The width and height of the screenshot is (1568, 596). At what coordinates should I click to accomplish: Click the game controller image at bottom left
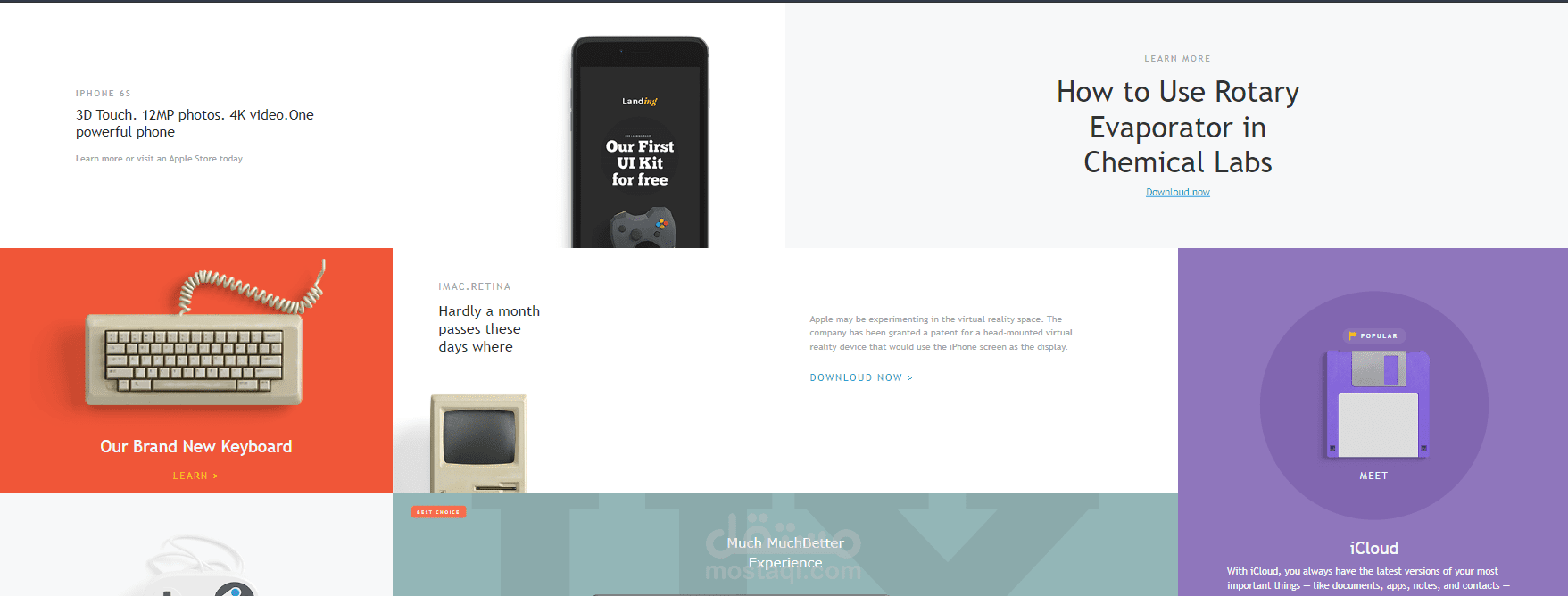[x=201, y=567]
